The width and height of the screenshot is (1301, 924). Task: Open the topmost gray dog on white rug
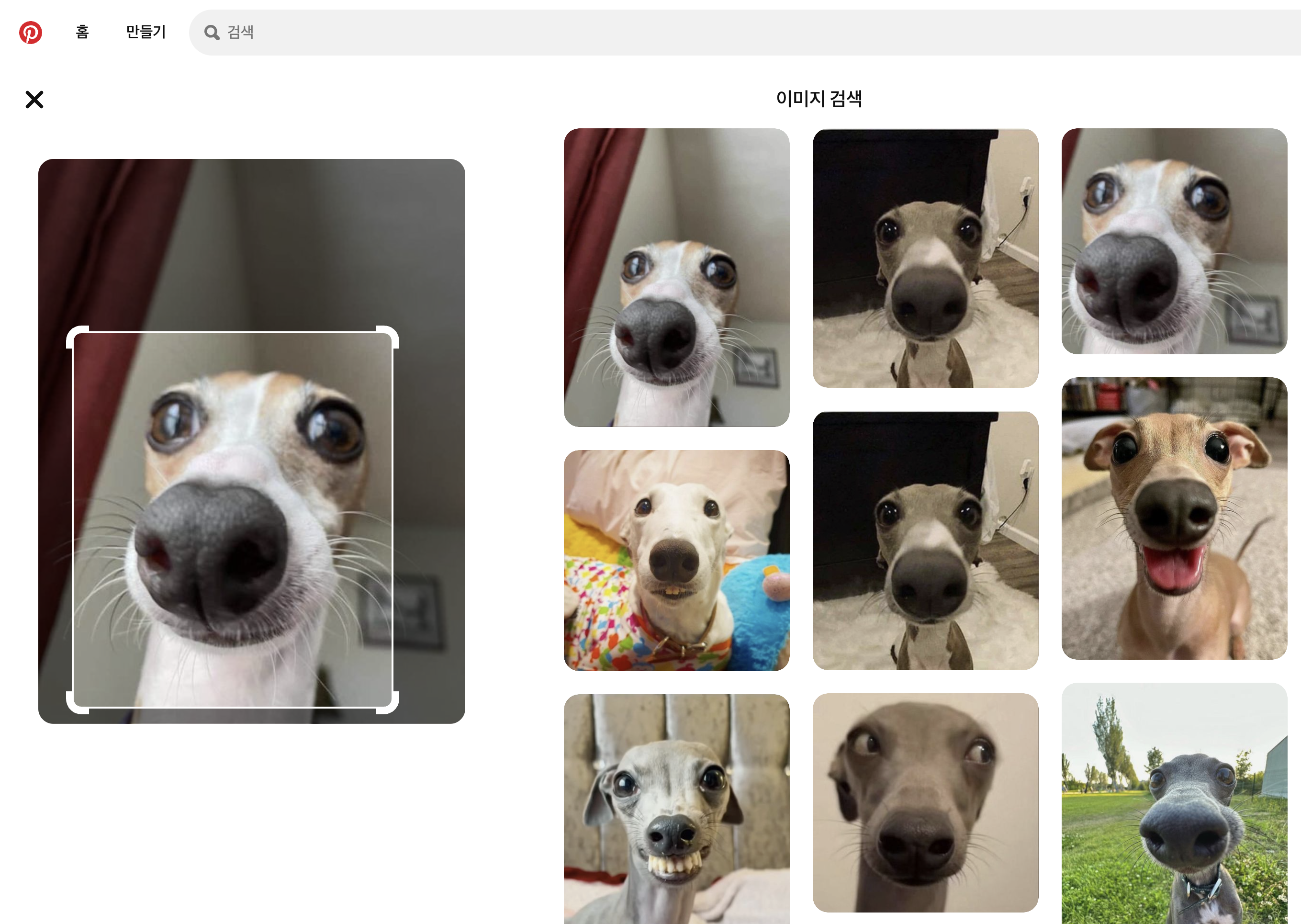(x=925, y=259)
